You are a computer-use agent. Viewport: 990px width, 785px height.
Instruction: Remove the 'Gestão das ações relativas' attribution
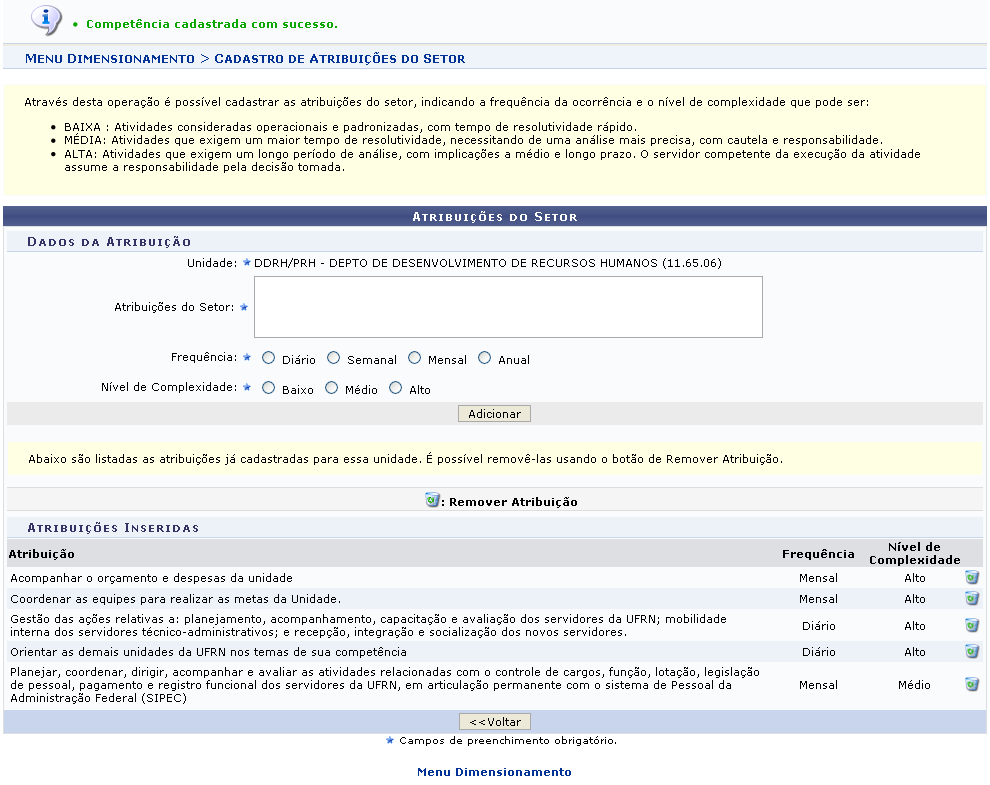[971, 625]
